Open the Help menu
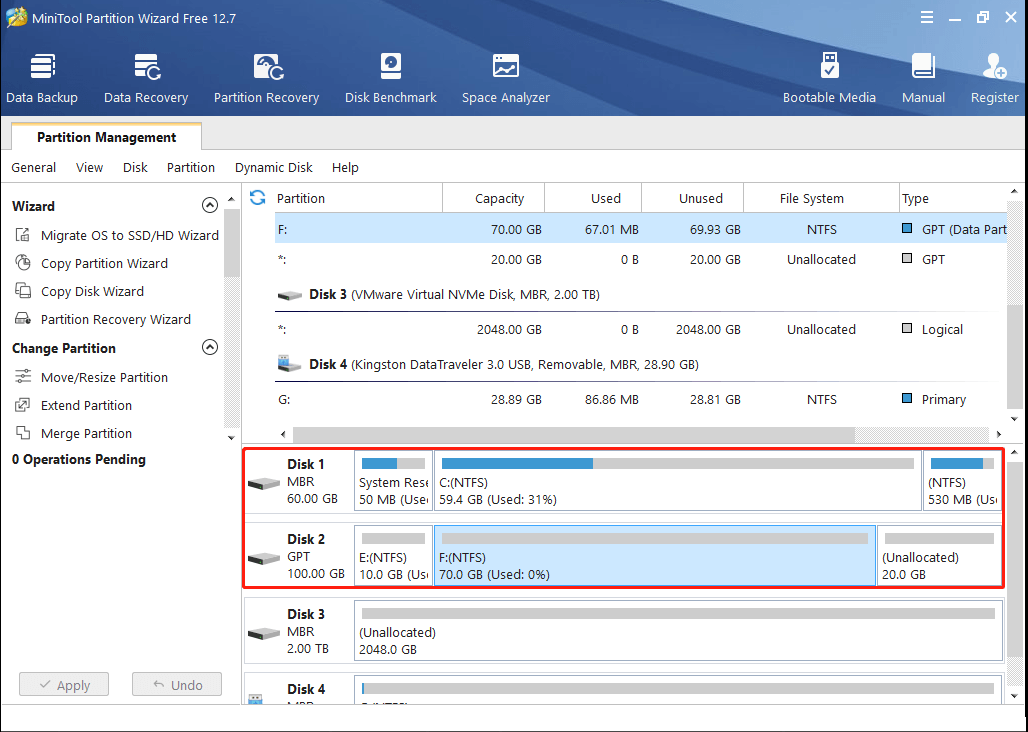Image resolution: width=1028 pixels, height=732 pixels. (x=345, y=168)
